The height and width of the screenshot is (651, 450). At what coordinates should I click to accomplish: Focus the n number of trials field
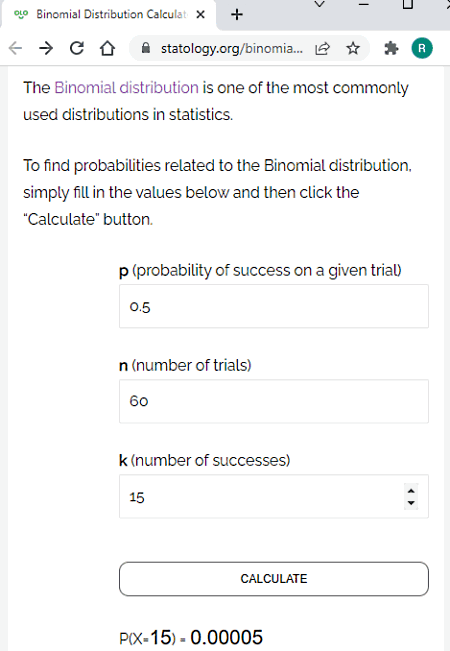[x=274, y=401]
